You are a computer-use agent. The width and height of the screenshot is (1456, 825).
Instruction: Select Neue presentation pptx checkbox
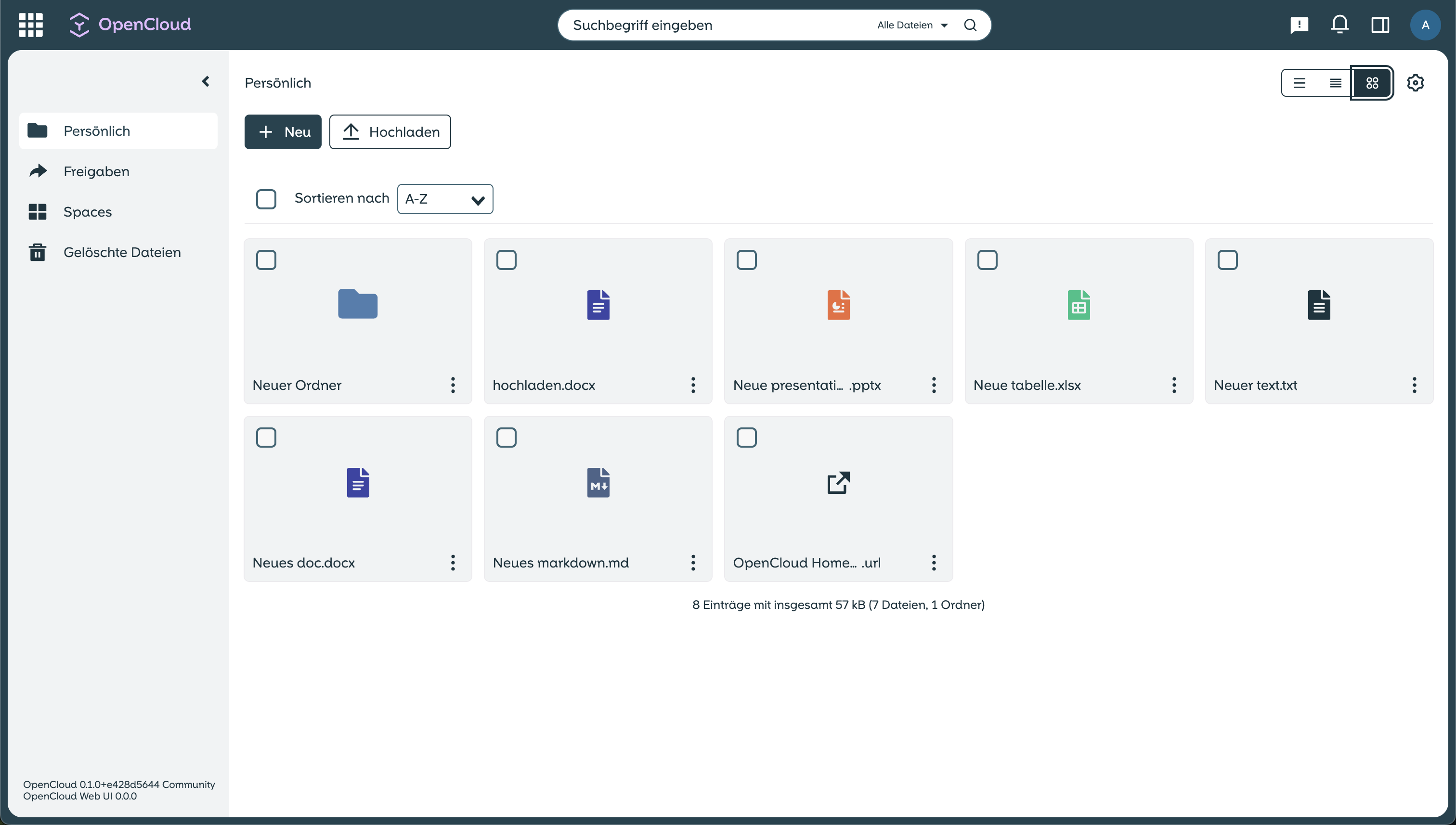tap(746, 260)
